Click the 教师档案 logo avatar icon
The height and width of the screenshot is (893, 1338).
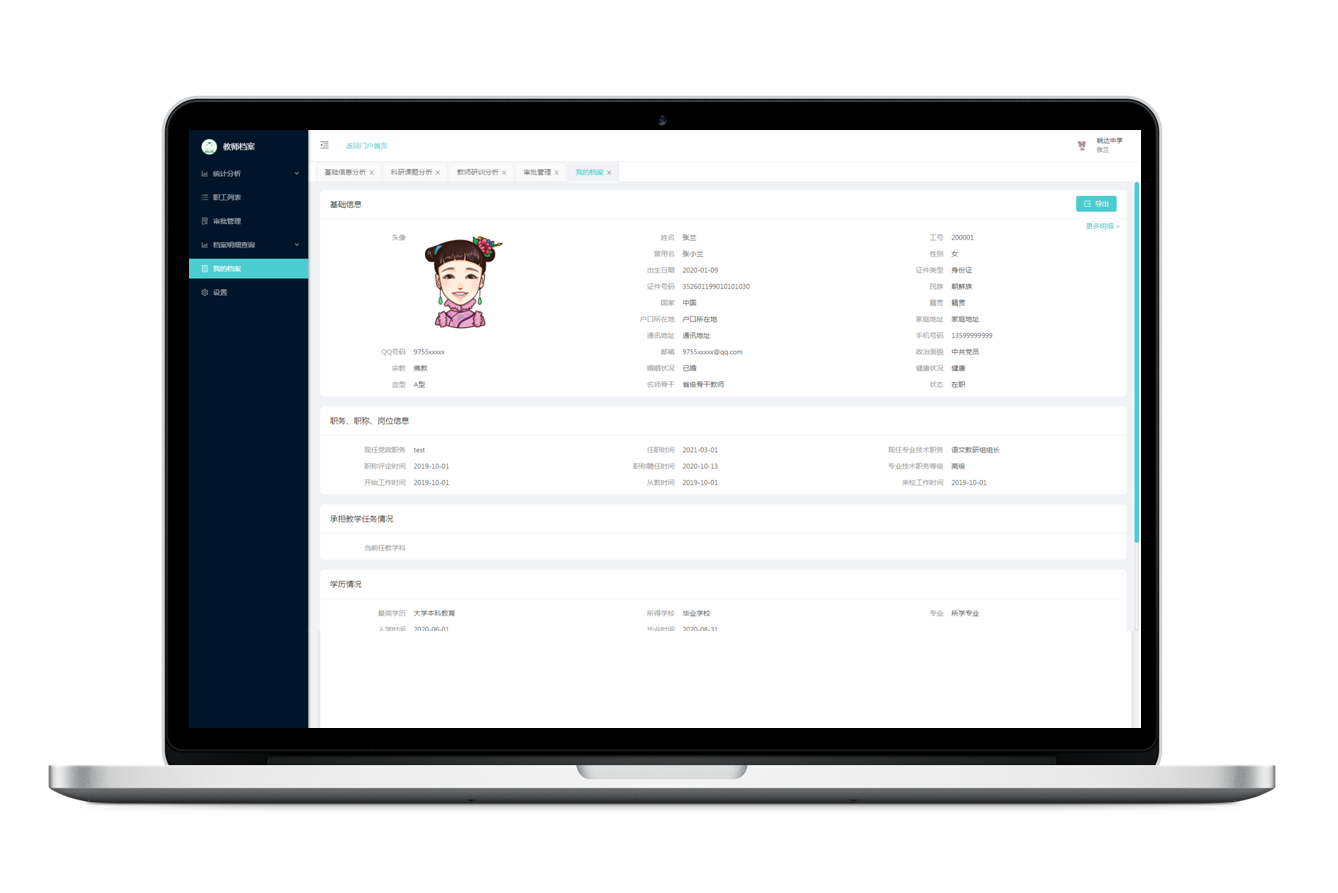(x=209, y=147)
